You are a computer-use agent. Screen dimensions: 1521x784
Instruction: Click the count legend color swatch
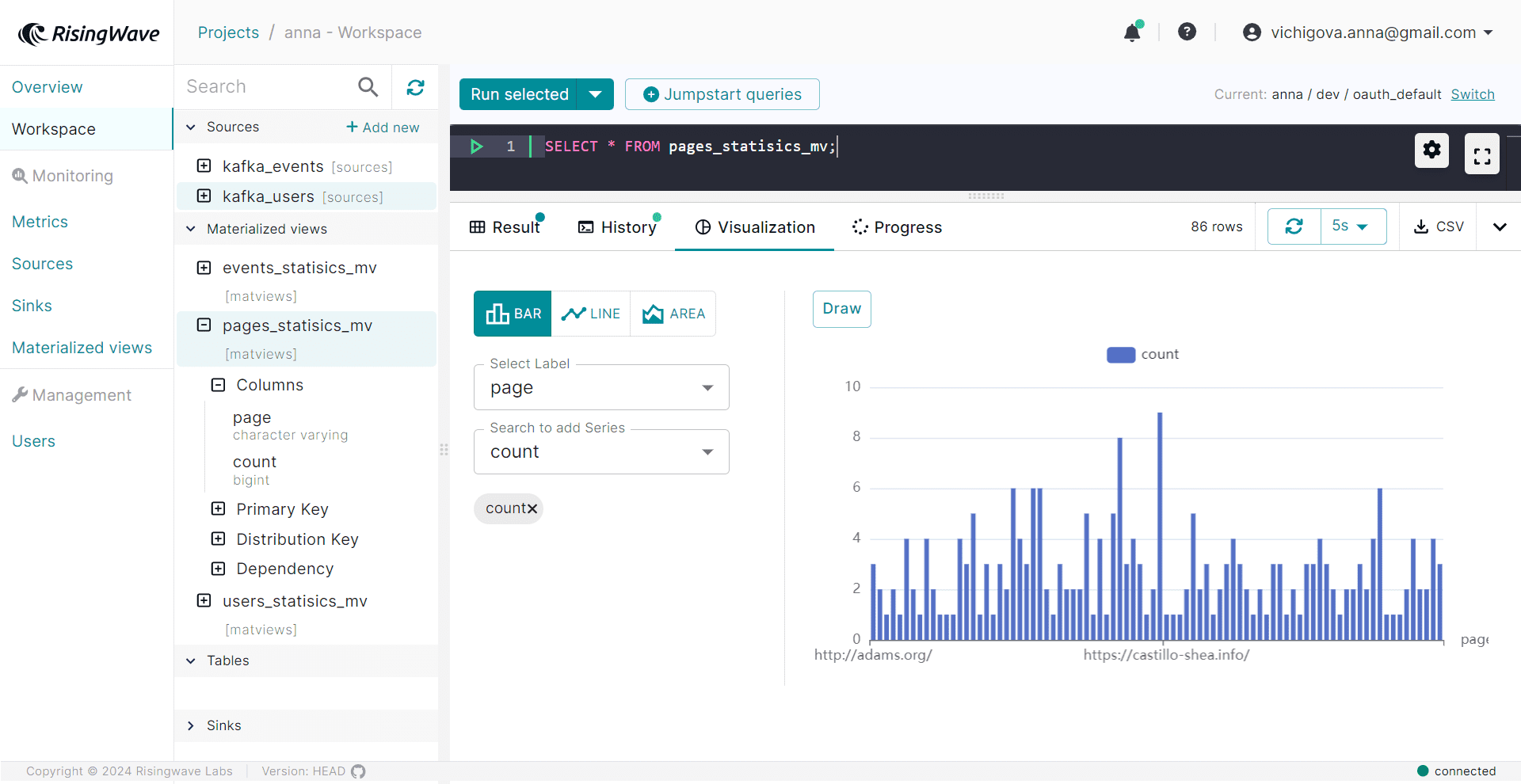[1121, 355]
